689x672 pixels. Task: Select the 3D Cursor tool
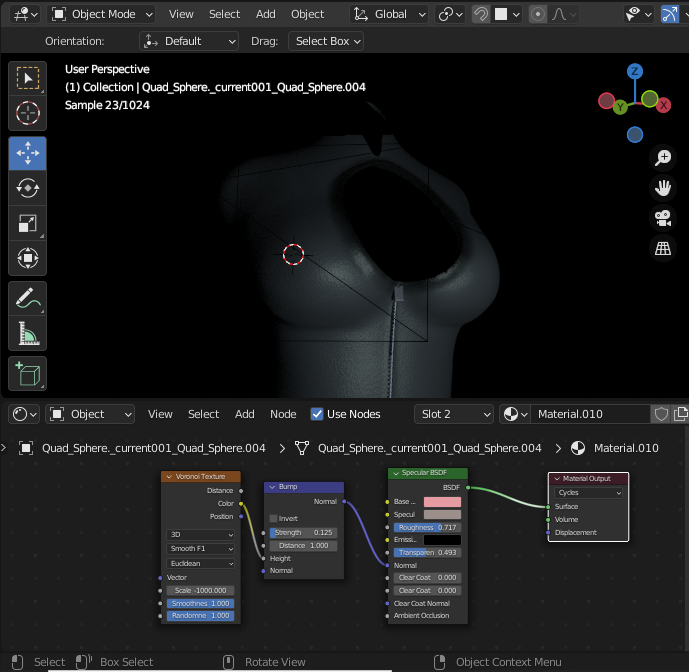tap(28, 113)
